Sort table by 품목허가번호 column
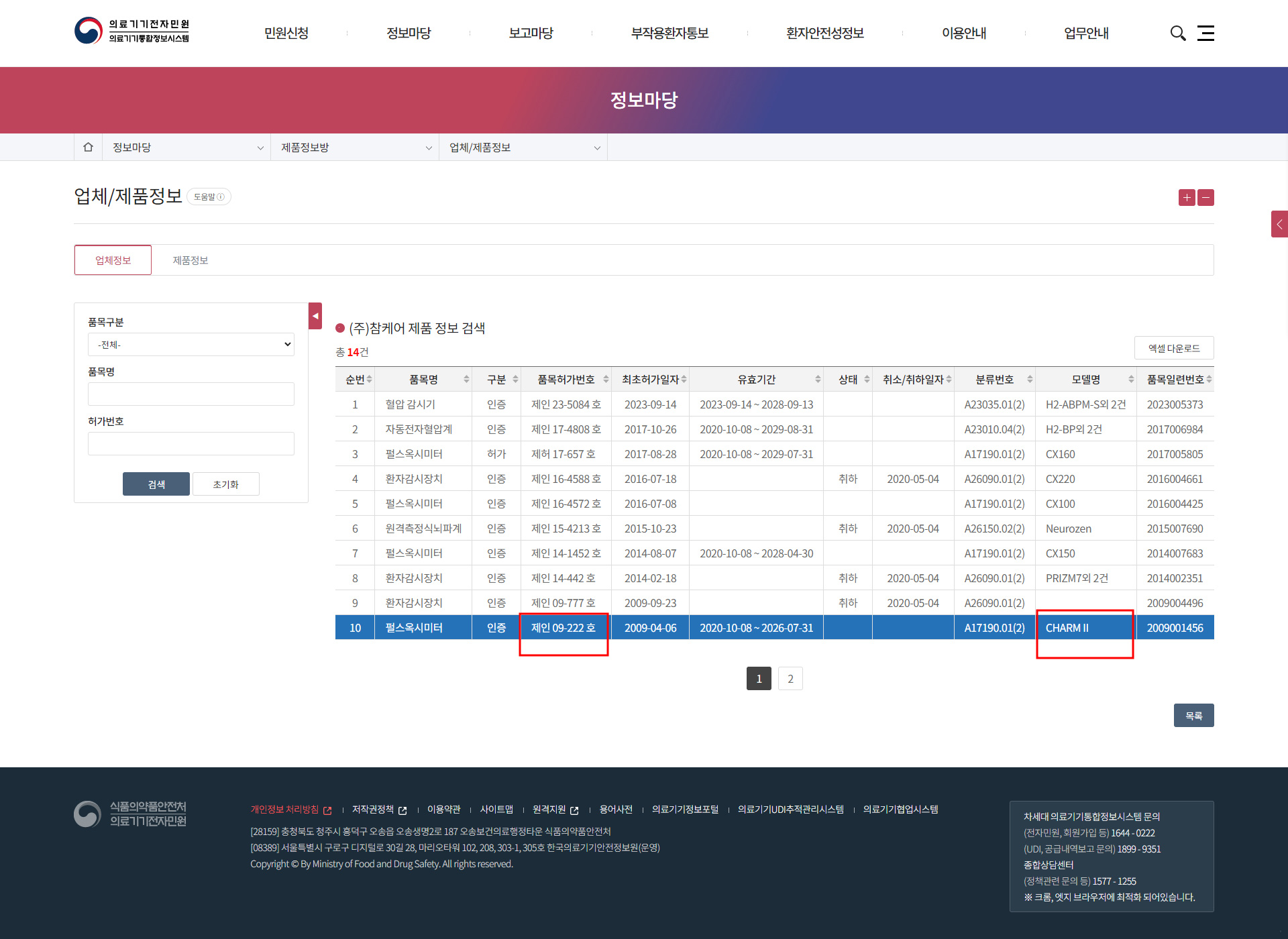1288x939 pixels. tap(606, 380)
